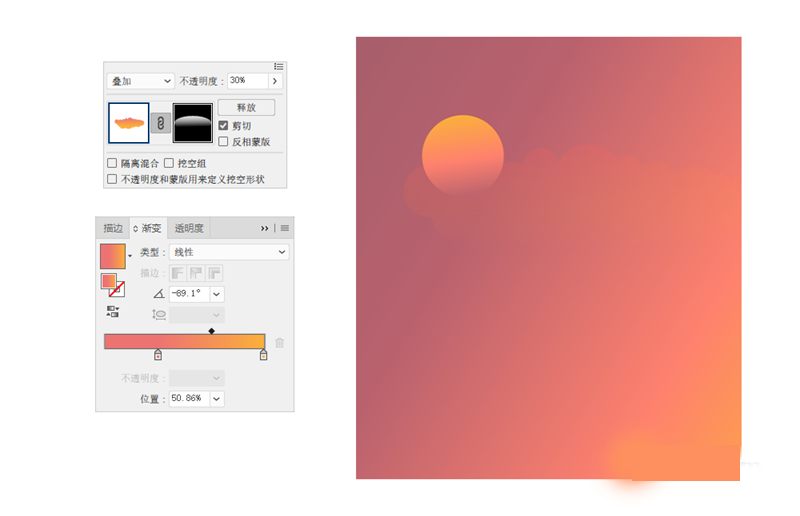Expand the opacity slider arrow next to 30%

click(x=275, y=81)
